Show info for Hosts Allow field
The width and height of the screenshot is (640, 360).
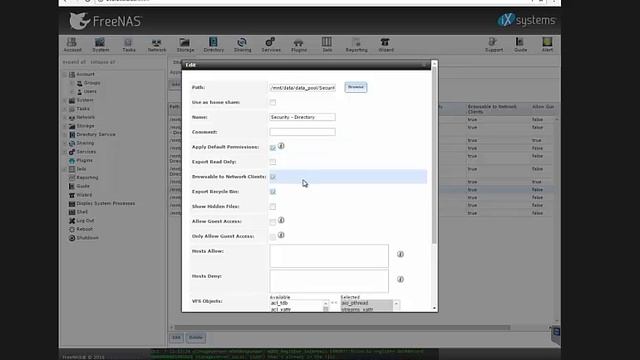400,254
